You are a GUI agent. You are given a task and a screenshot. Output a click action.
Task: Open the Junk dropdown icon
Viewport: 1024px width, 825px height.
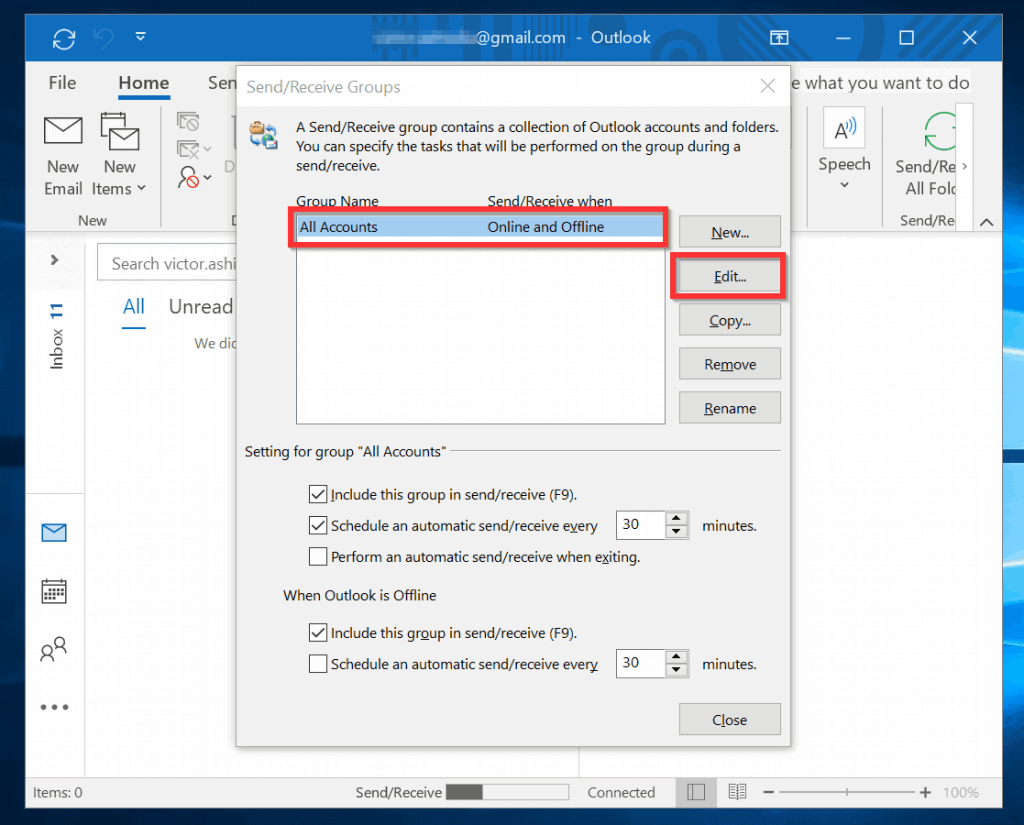[194, 177]
